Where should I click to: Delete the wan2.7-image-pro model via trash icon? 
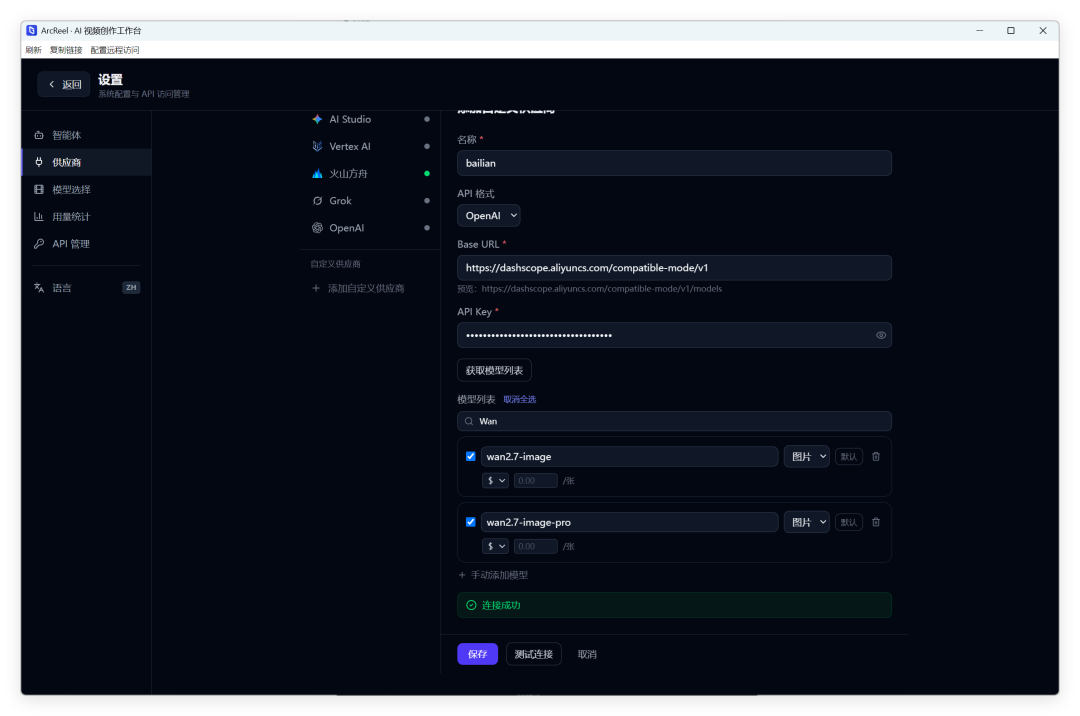click(x=875, y=522)
